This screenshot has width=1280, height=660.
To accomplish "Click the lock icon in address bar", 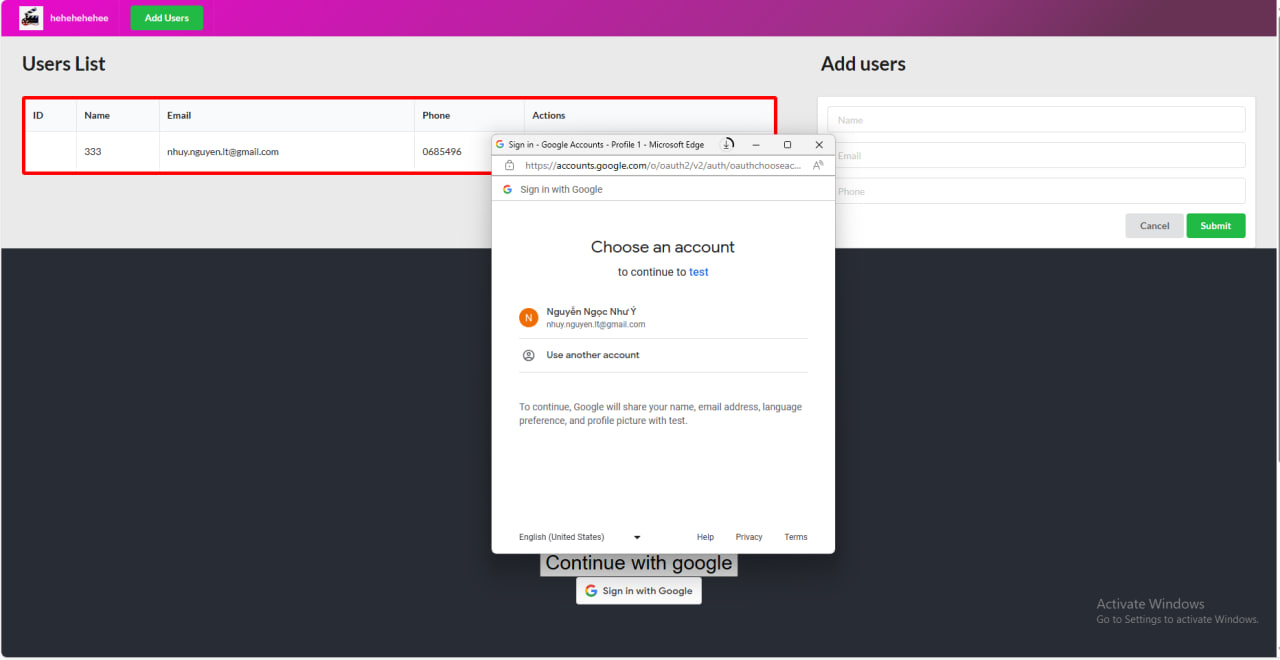I will click(509, 165).
